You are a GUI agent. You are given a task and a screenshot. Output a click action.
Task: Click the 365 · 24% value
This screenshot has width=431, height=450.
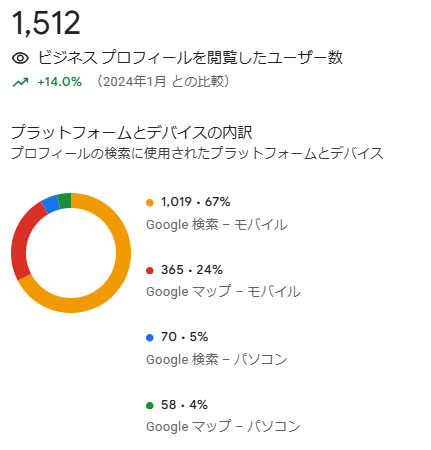192,270
